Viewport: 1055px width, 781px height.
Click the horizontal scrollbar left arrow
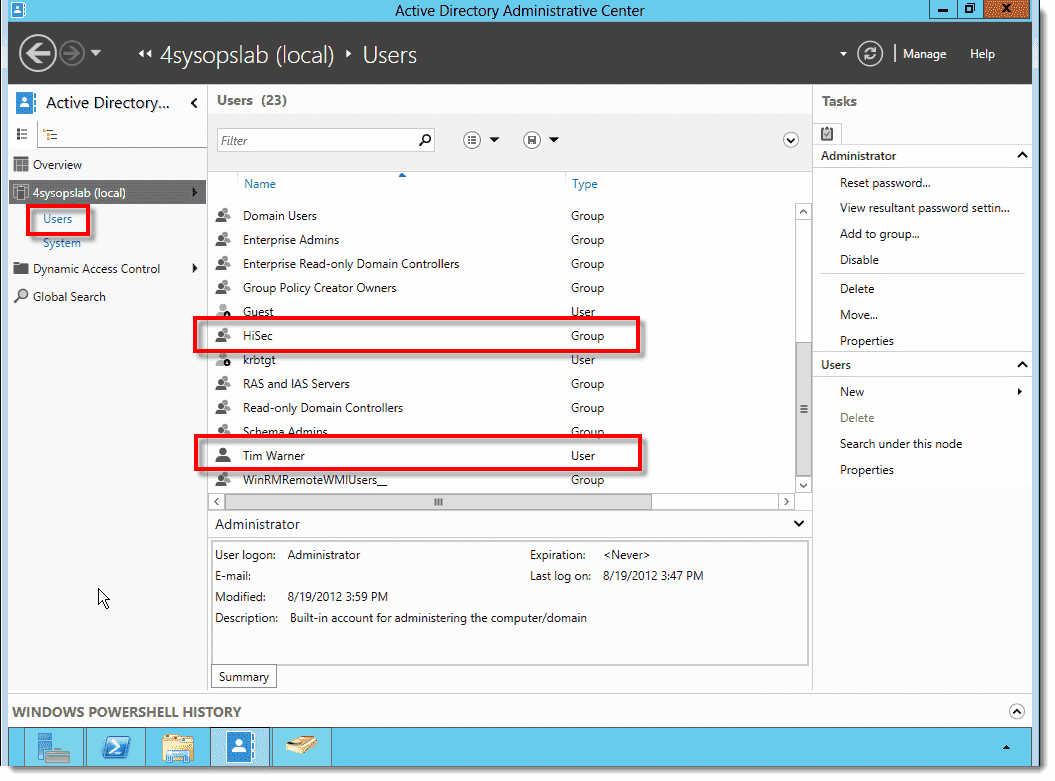(x=217, y=502)
